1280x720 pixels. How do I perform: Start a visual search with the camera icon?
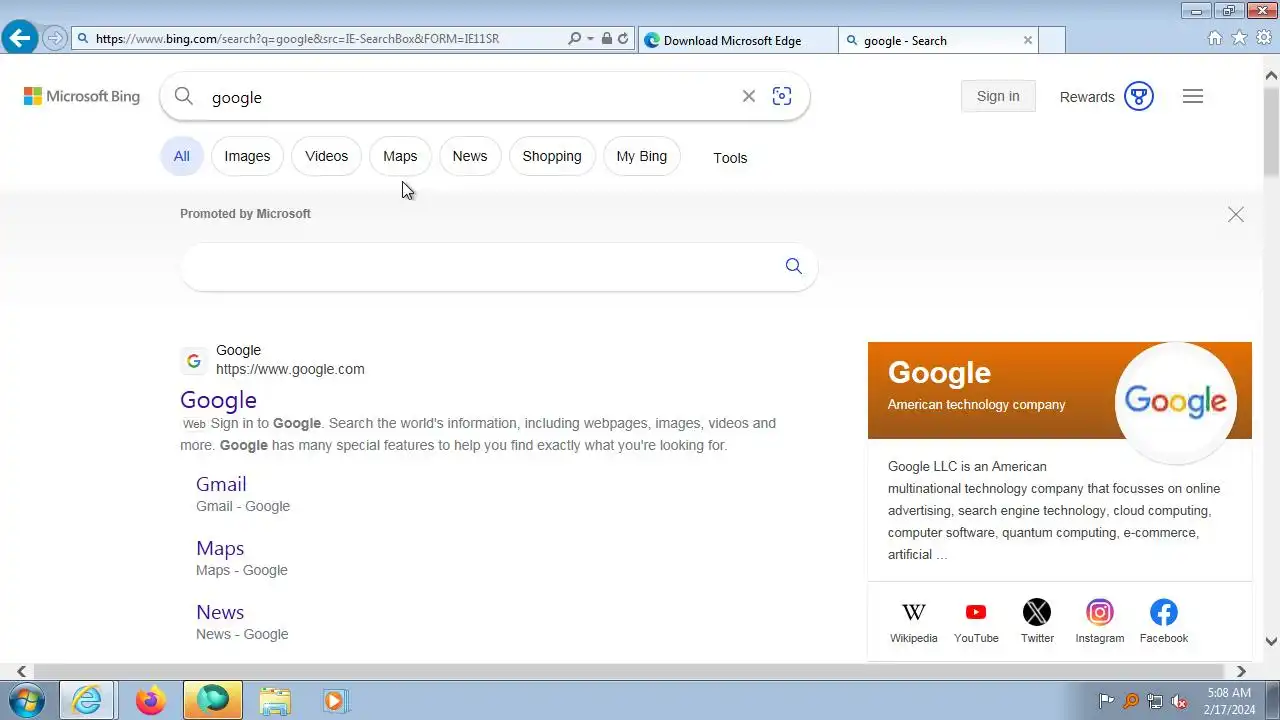pyautogui.click(x=782, y=96)
